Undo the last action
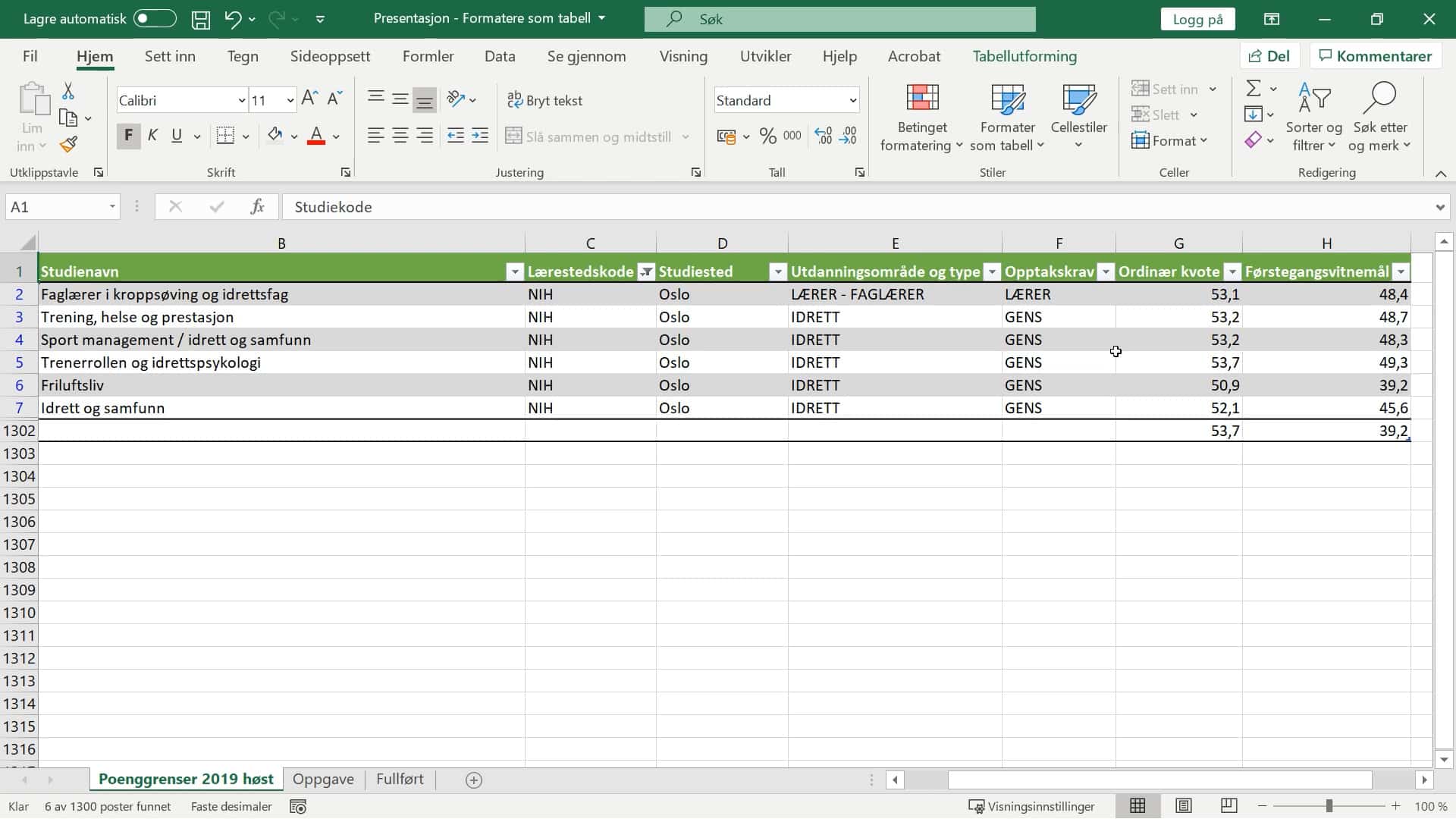The image size is (1456, 819). coord(233,19)
